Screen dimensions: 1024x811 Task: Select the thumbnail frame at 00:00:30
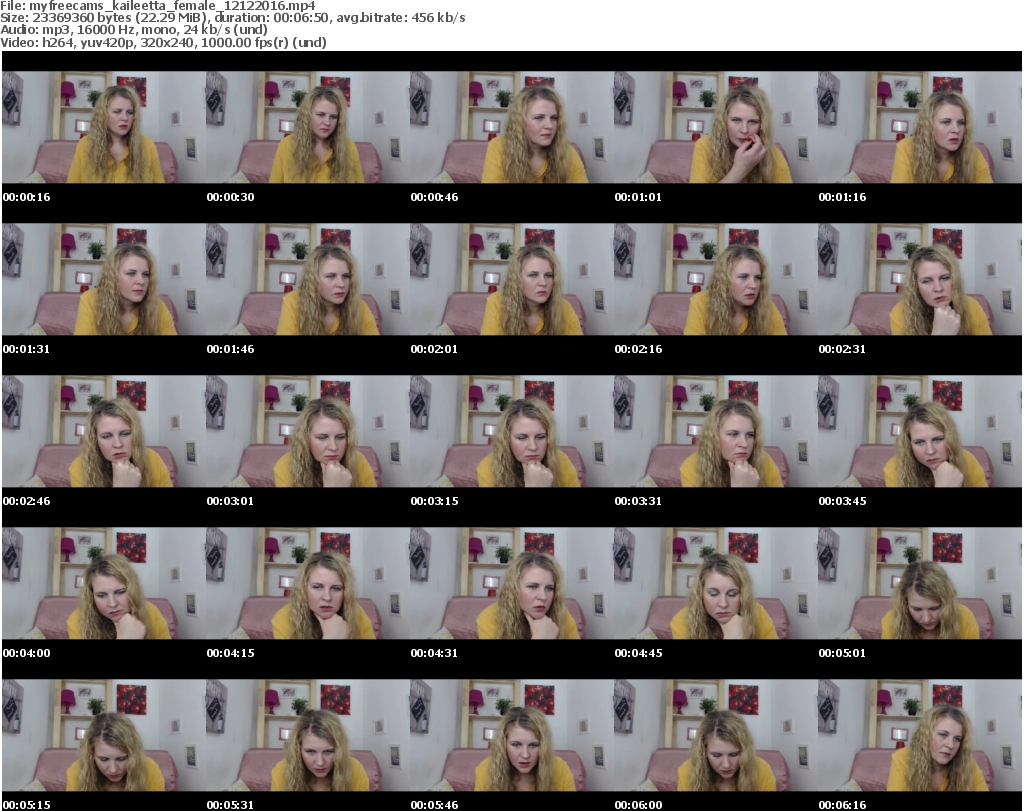(308, 127)
